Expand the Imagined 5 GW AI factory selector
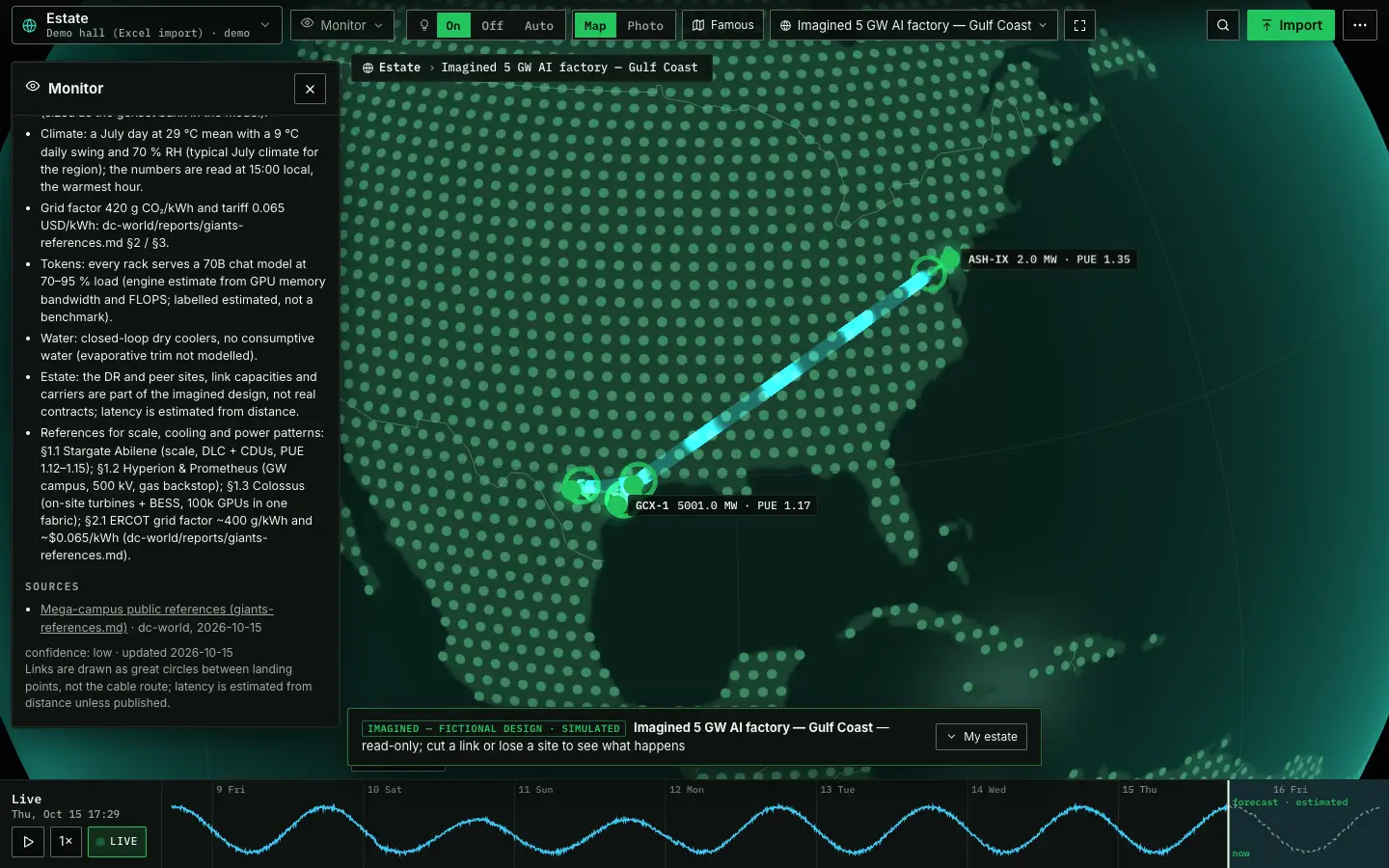The width and height of the screenshot is (1389, 868). click(x=913, y=25)
